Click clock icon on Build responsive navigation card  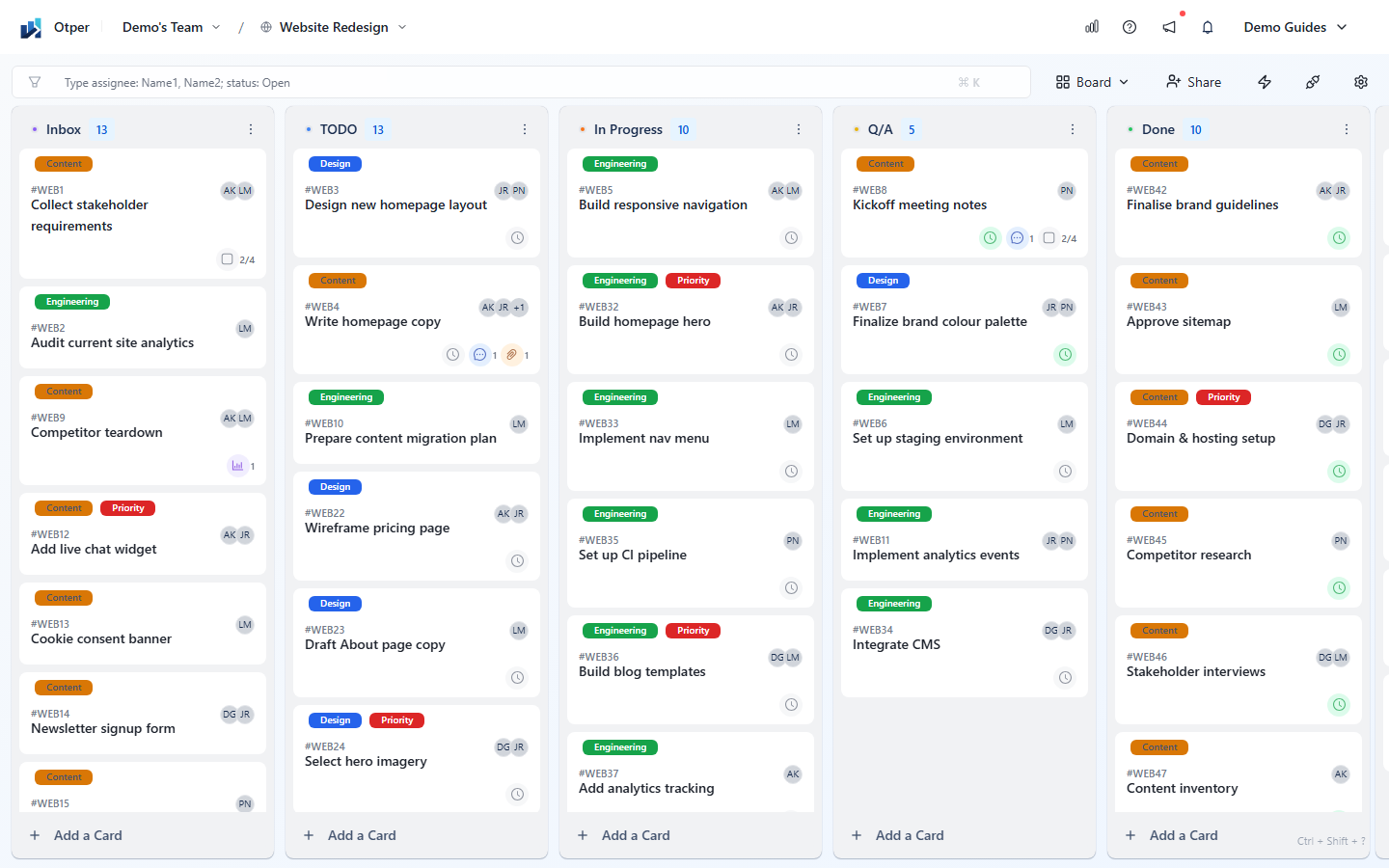[792, 238]
